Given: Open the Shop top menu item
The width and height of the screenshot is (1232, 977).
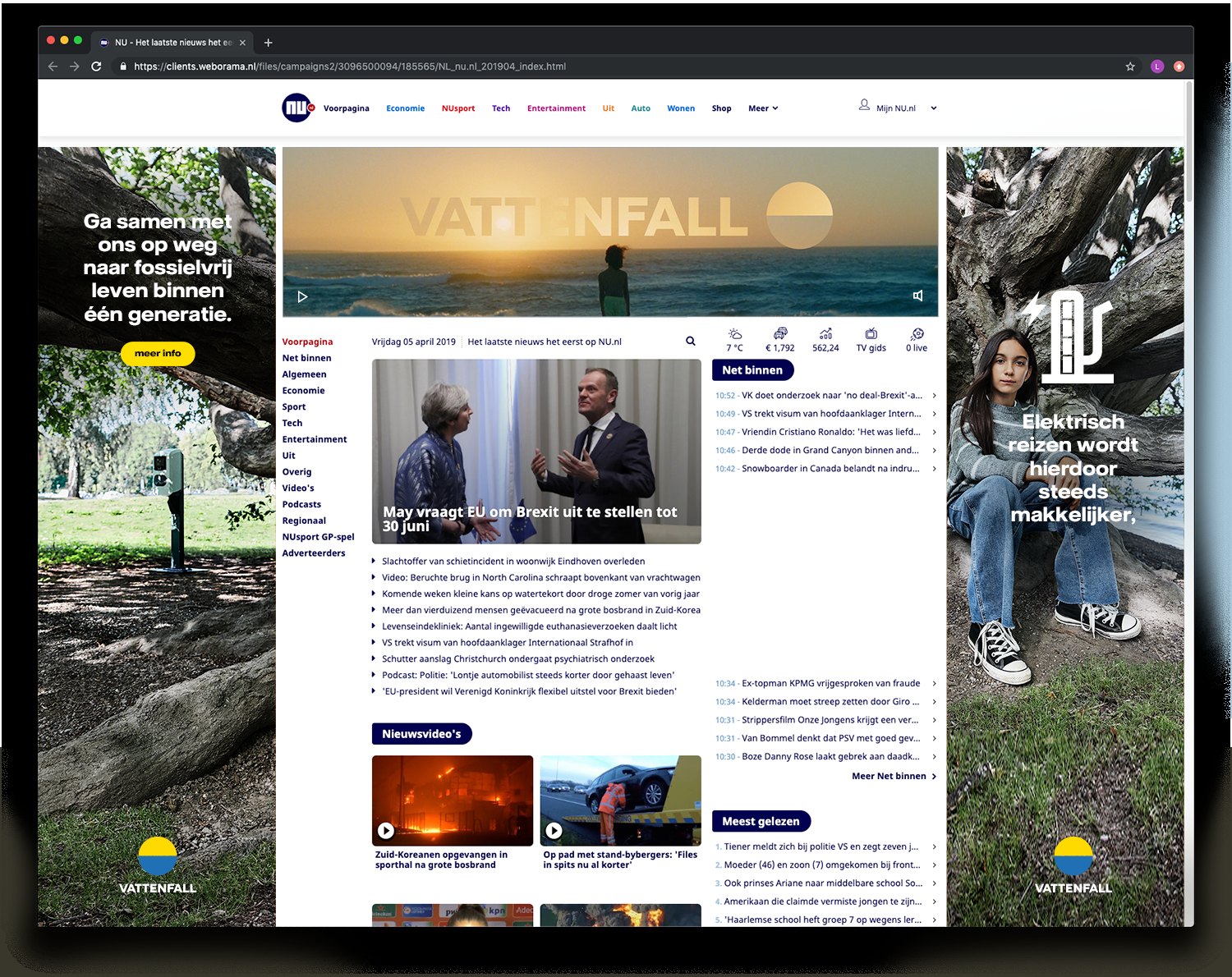Looking at the screenshot, I should point(721,108).
